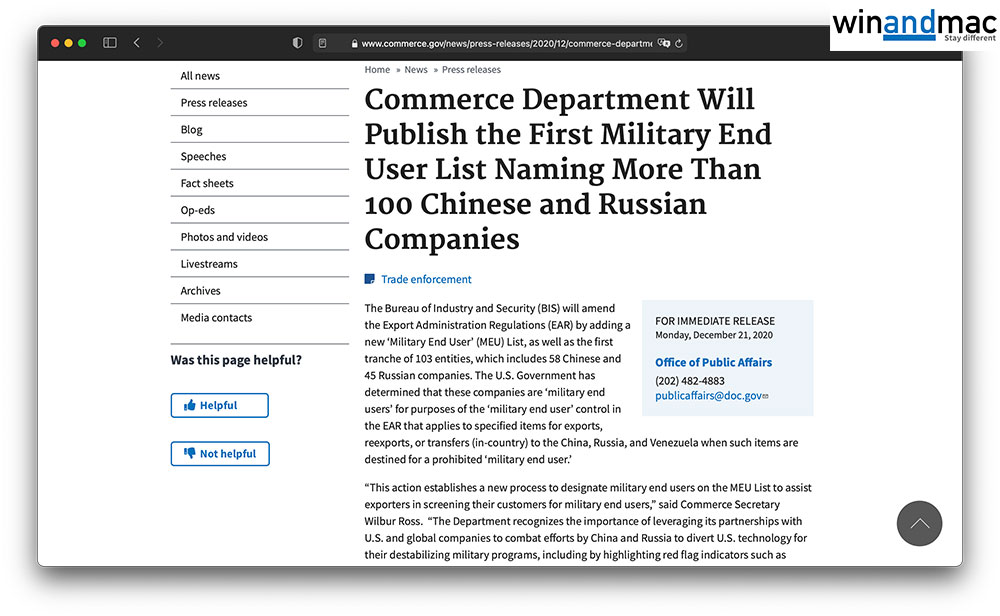
Task: Open Press releases in the sidebar menu
Action: coord(214,102)
